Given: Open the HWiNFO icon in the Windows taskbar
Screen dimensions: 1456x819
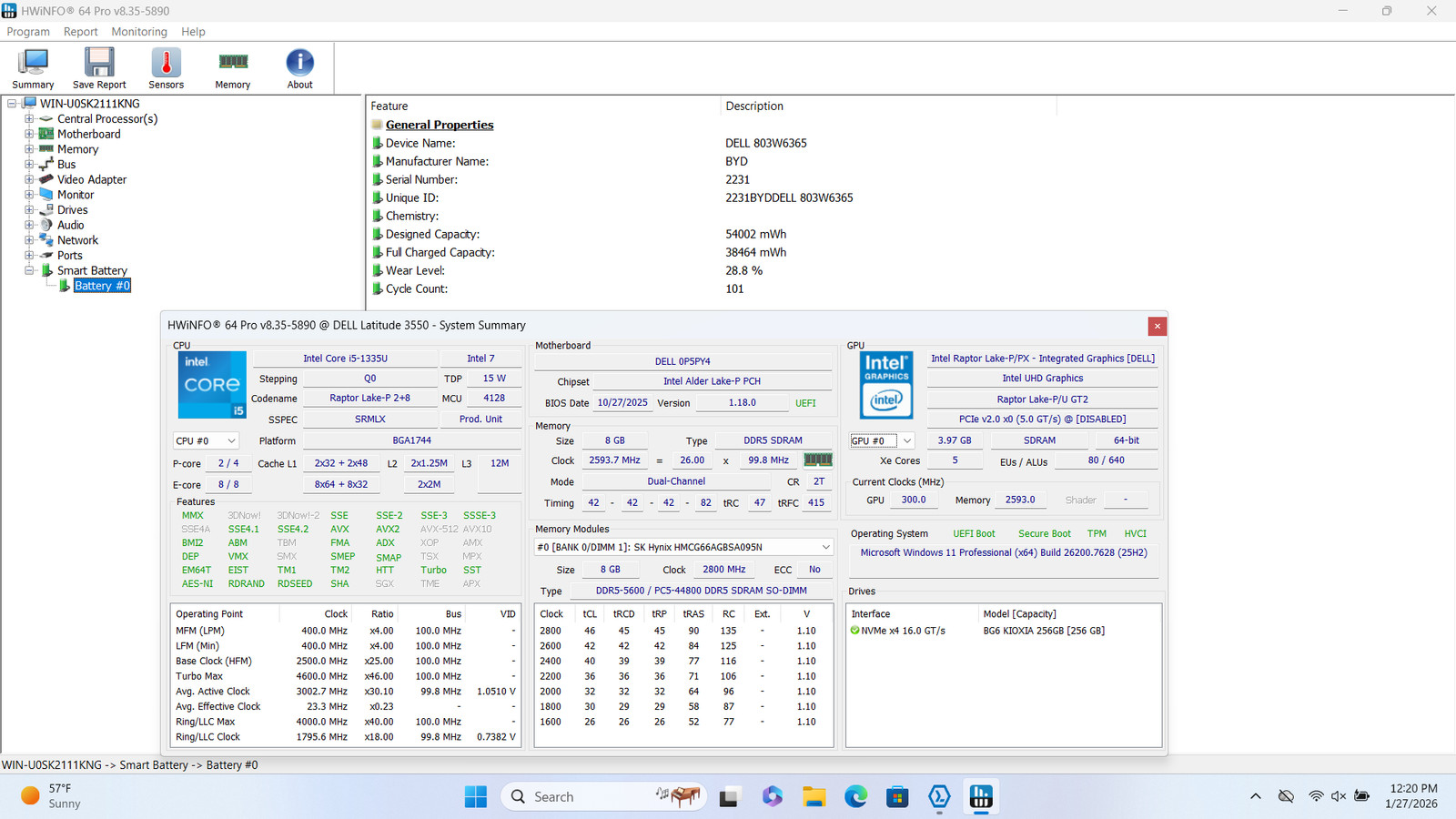Looking at the screenshot, I should 981,797.
